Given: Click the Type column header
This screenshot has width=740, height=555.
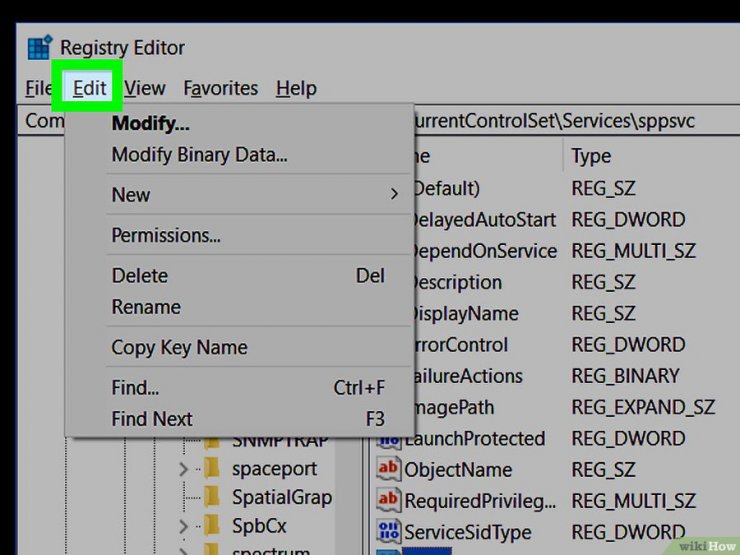Looking at the screenshot, I should click(591, 156).
